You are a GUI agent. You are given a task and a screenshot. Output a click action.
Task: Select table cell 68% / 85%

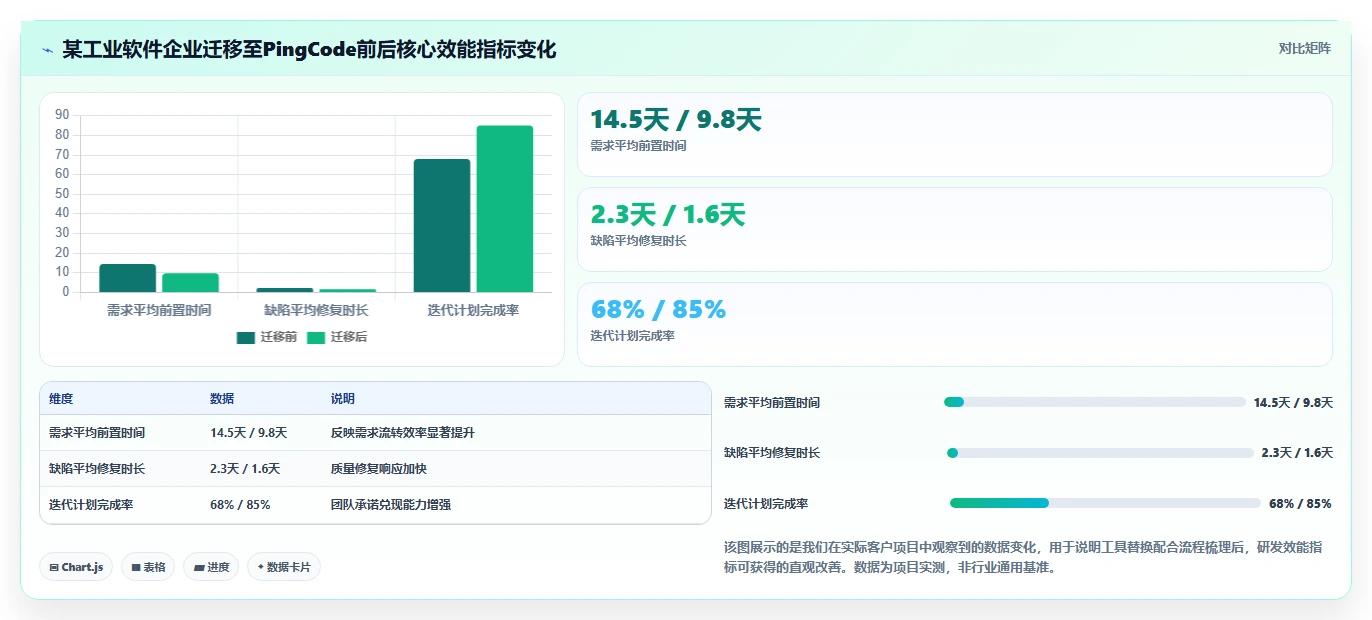240,505
